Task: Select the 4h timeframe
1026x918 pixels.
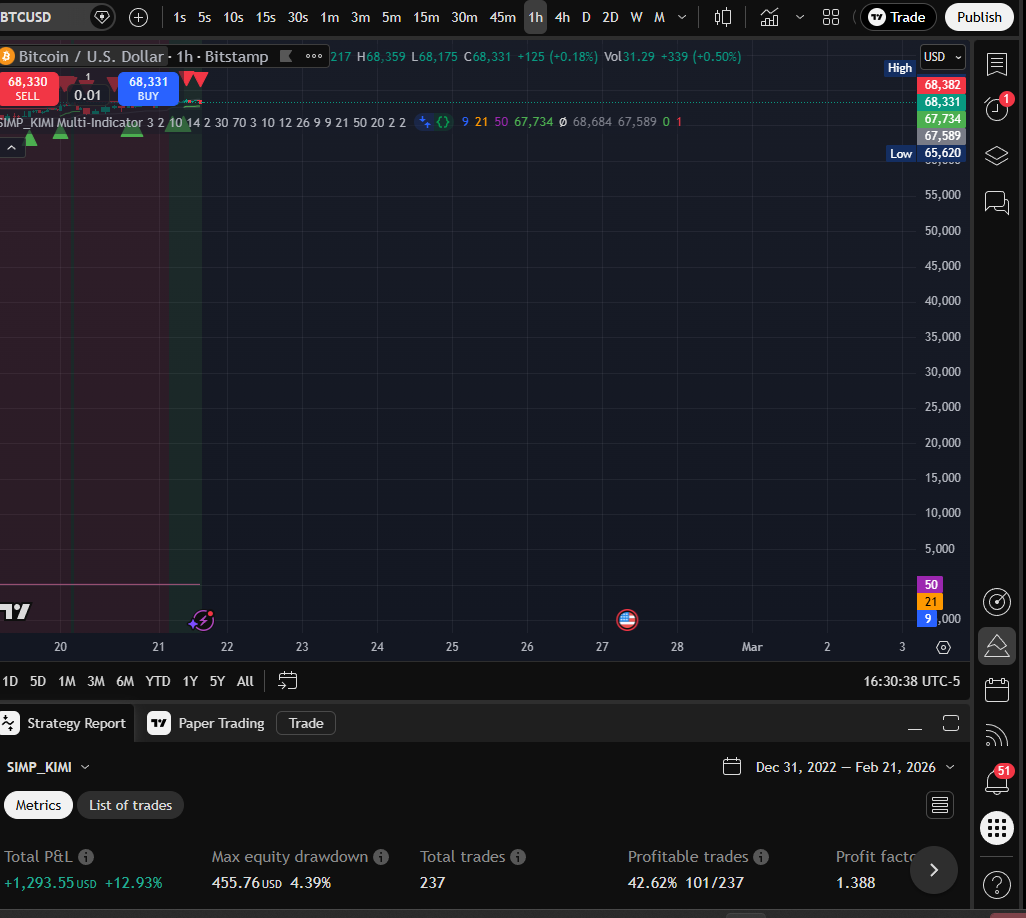Action: click(562, 17)
